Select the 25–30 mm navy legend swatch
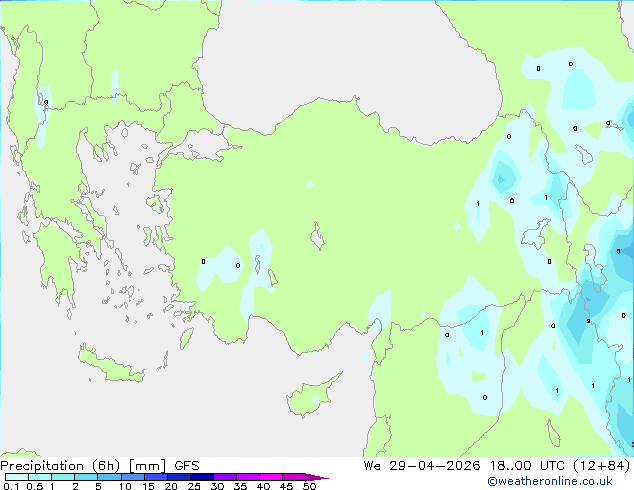This screenshot has height=490, width=634. [201, 477]
